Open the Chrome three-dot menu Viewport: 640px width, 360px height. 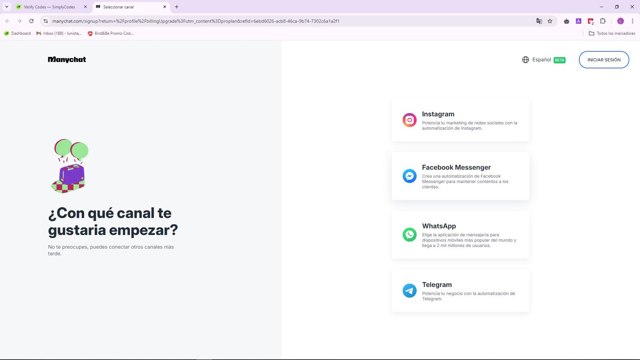[x=632, y=21]
